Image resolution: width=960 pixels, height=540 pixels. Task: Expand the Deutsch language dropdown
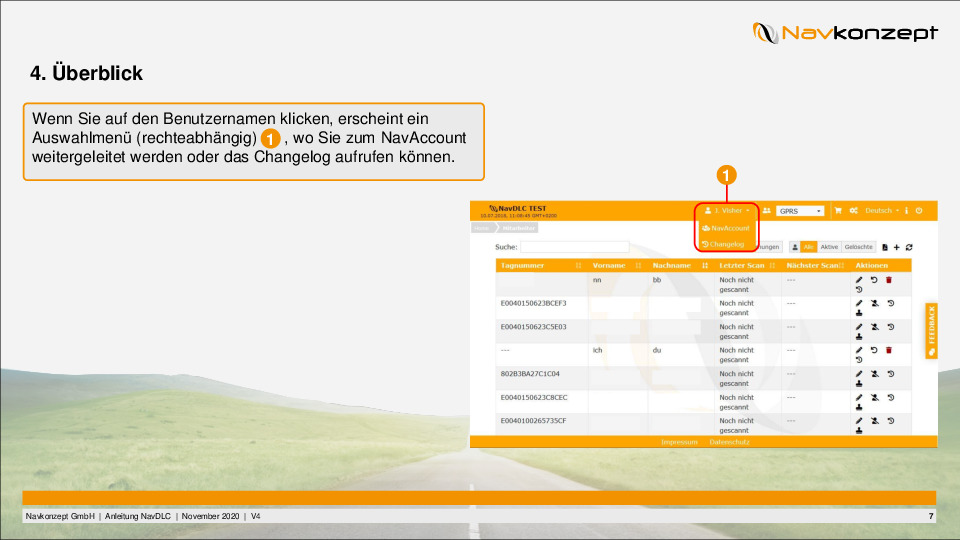882,211
